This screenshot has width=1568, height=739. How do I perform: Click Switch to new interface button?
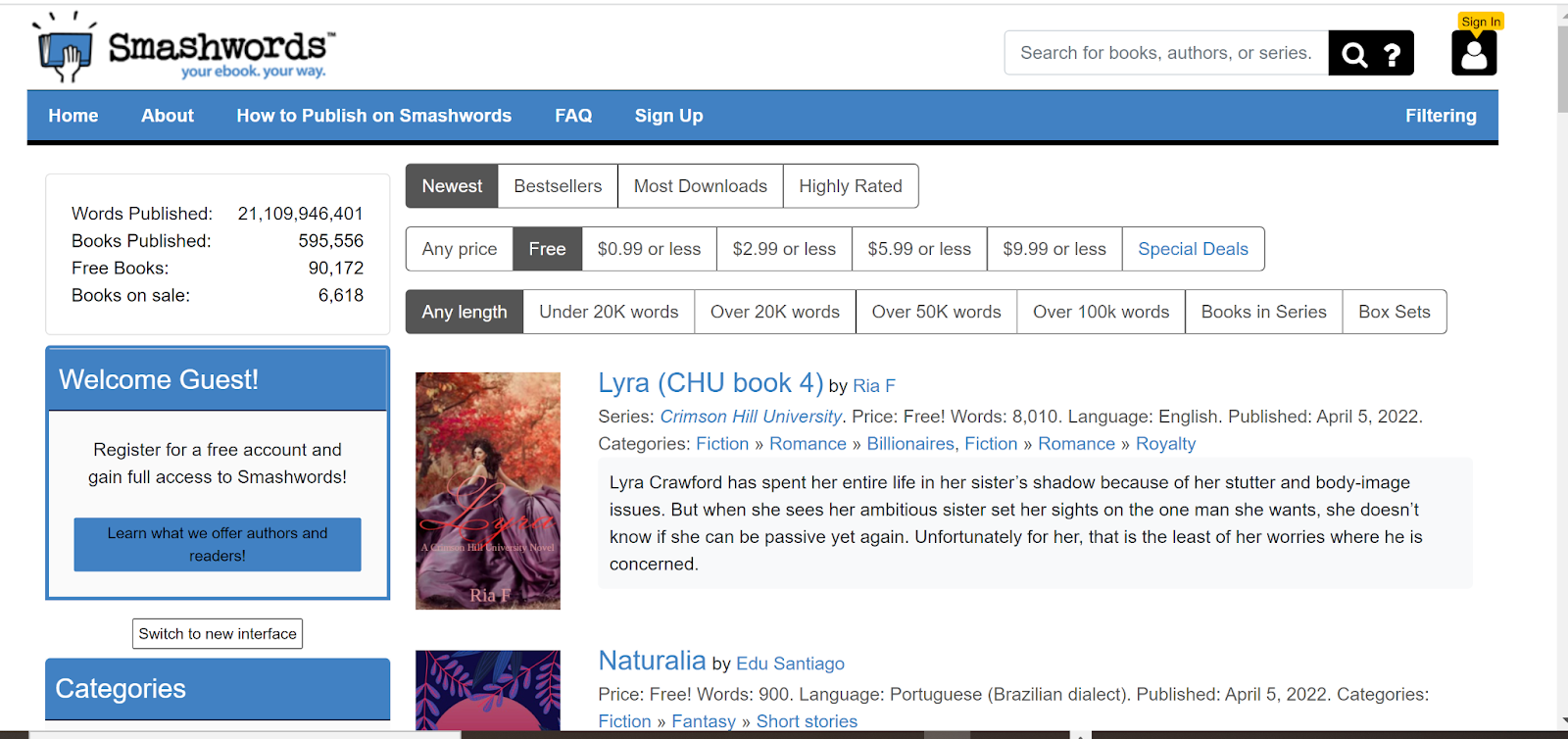(218, 634)
